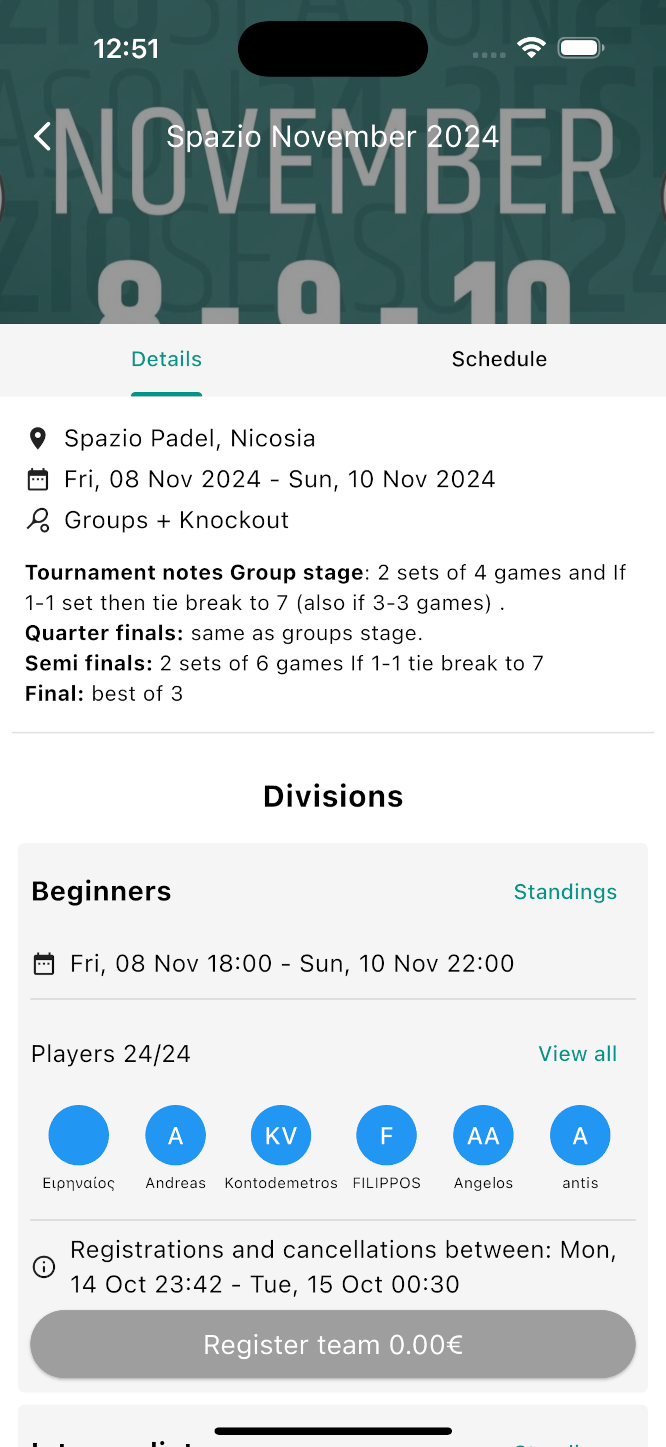Tap the location pin icon
The image size is (666, 1447).
pos(38,438)
